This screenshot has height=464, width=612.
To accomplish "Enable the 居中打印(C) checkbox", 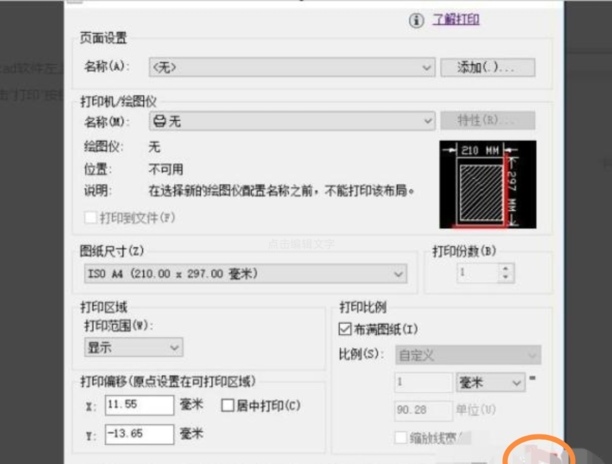I will point(228,405).
